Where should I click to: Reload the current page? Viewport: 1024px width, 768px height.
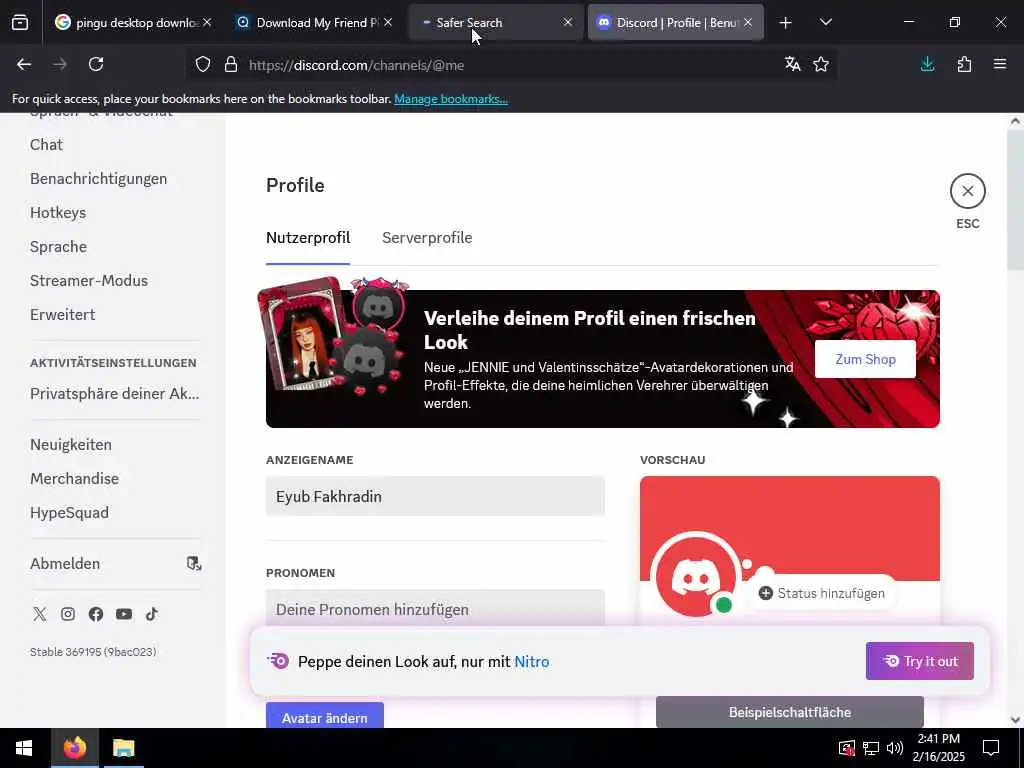tap(96, 64)
